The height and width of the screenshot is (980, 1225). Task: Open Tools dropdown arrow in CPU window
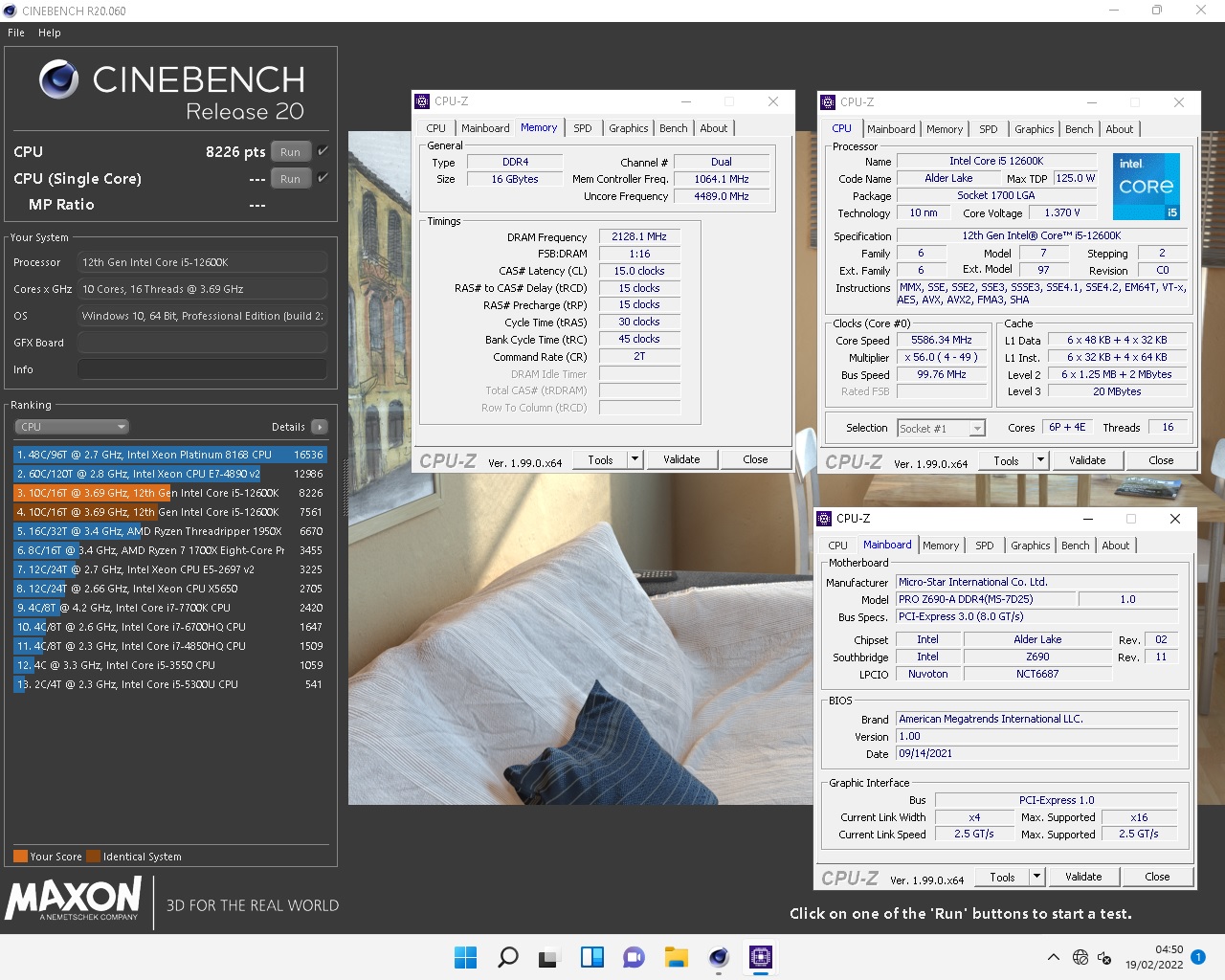(1039, 460)
